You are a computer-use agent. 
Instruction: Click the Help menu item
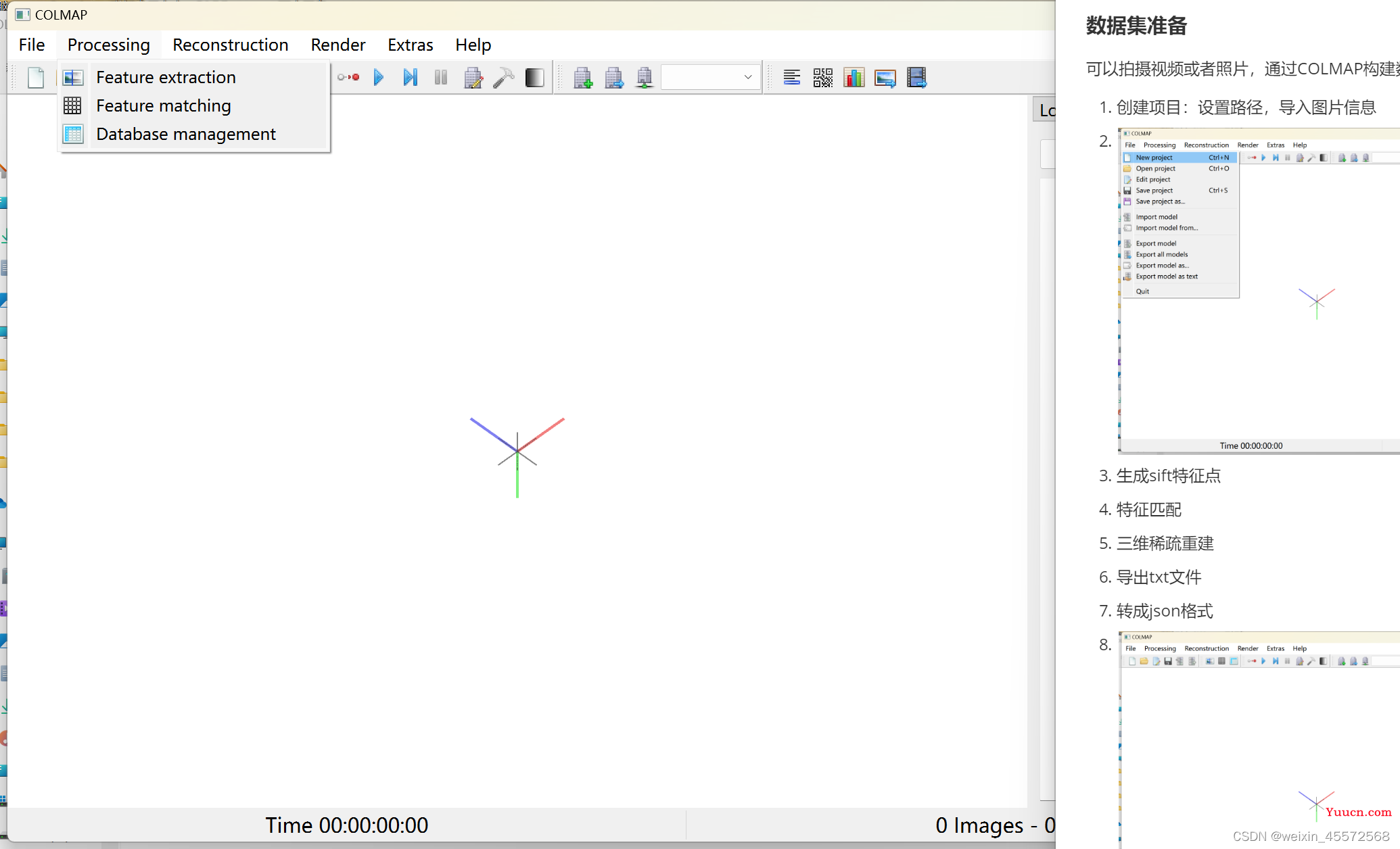pos(472,45)
